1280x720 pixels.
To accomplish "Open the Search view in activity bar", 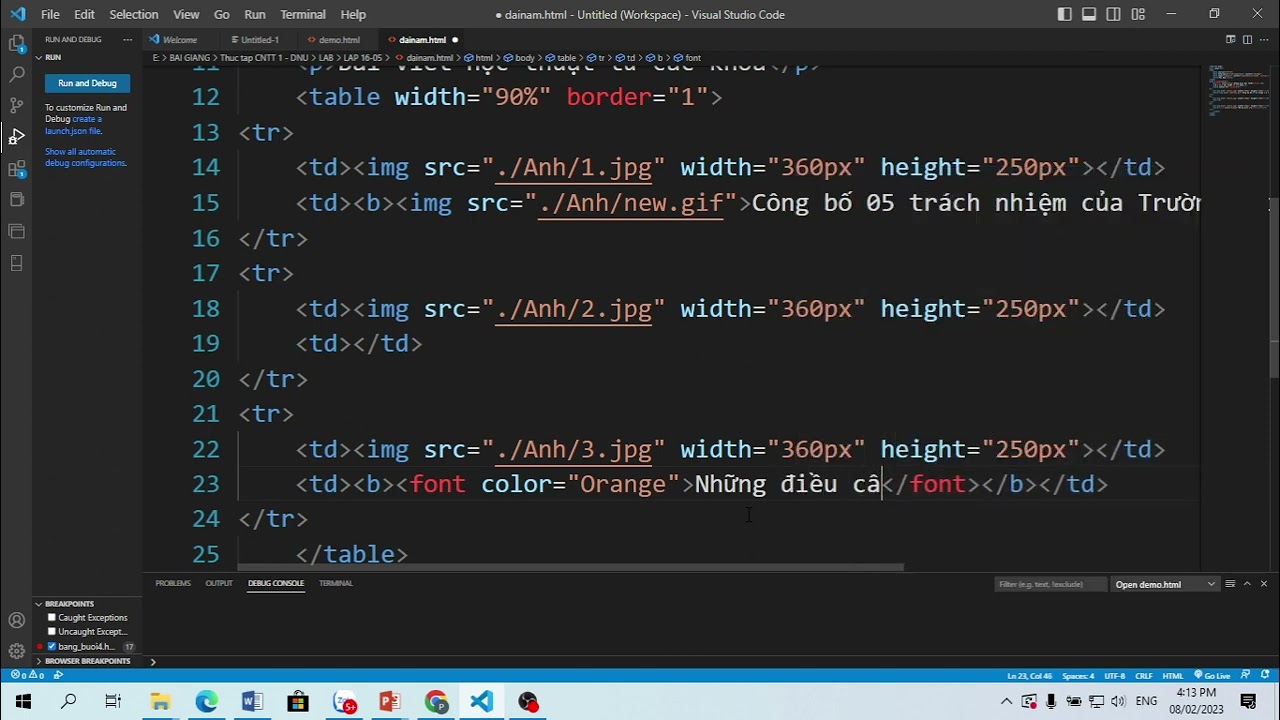I will coord(16,74).
